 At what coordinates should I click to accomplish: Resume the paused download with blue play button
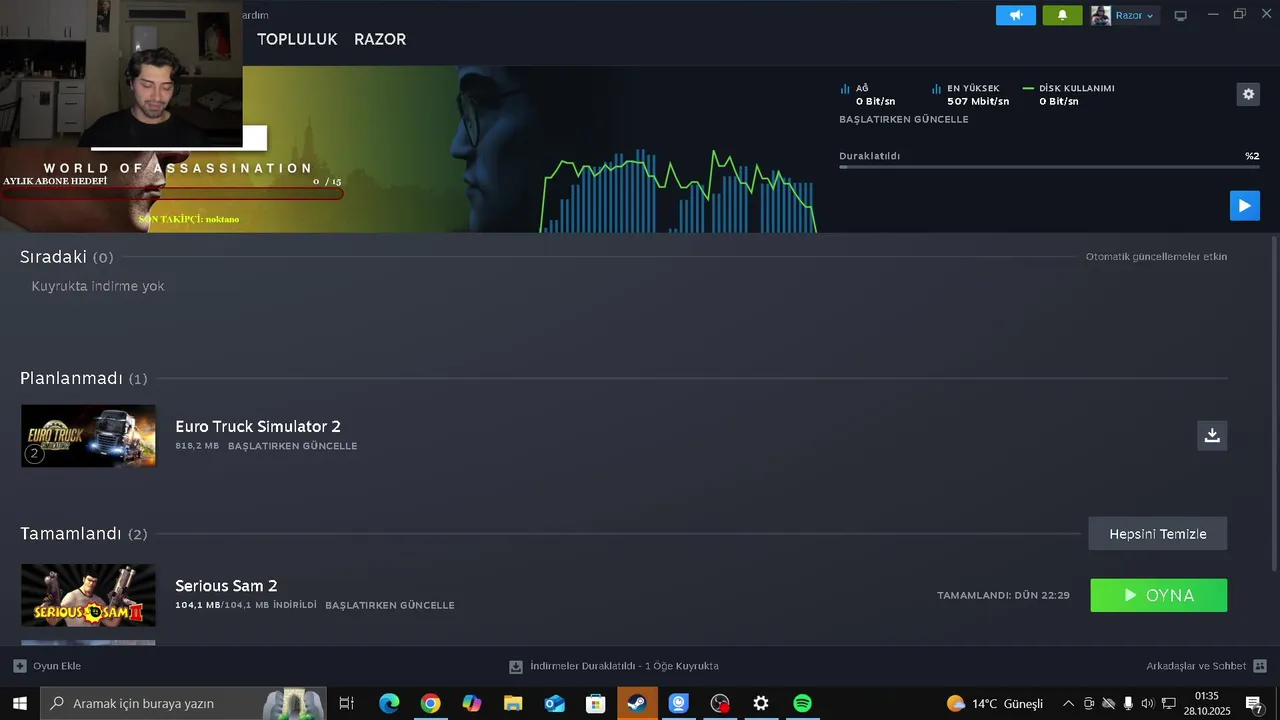click(x=1244, y=205)
